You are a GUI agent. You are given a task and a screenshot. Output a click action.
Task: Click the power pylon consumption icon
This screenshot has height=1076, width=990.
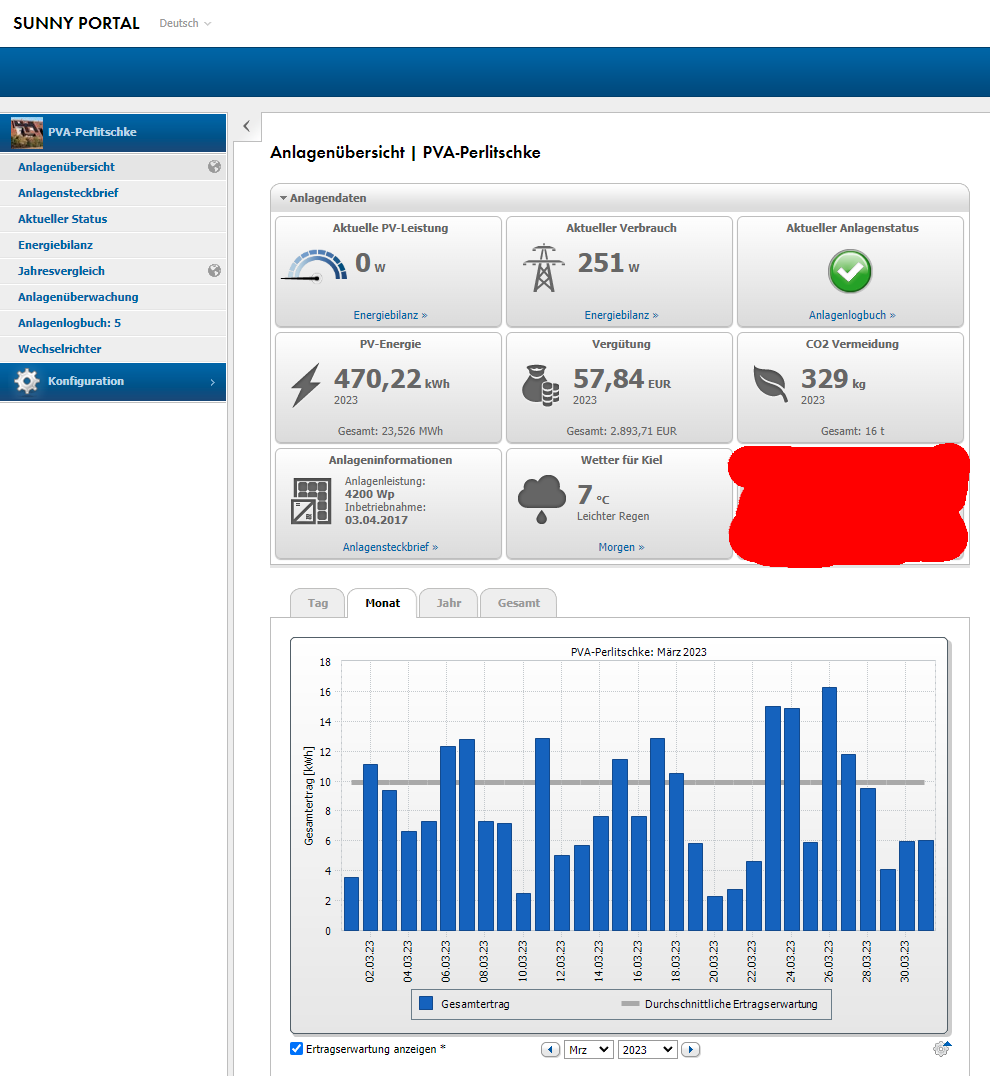(x=542, y=268)
